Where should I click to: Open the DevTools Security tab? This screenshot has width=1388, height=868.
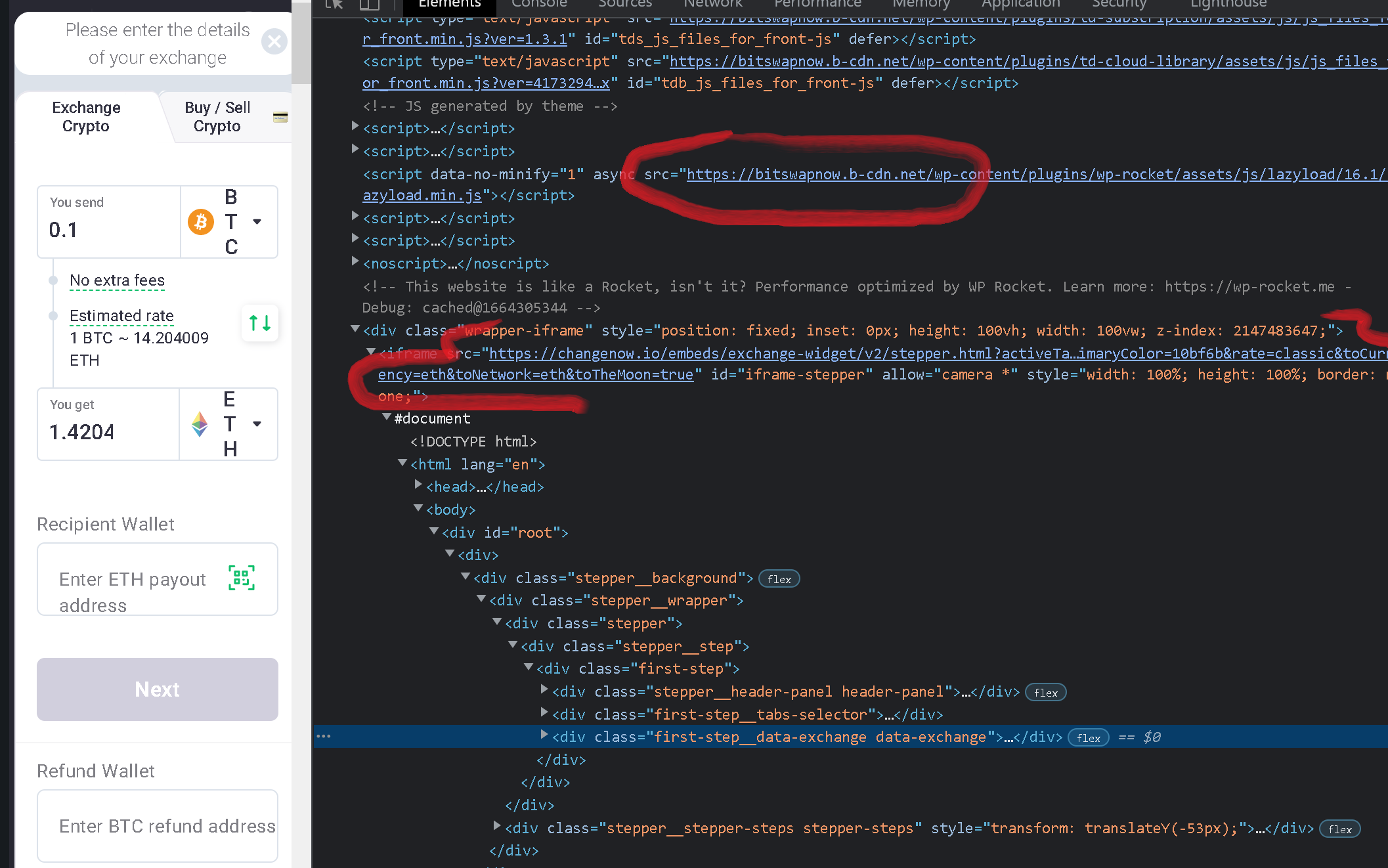[1119, 4]
